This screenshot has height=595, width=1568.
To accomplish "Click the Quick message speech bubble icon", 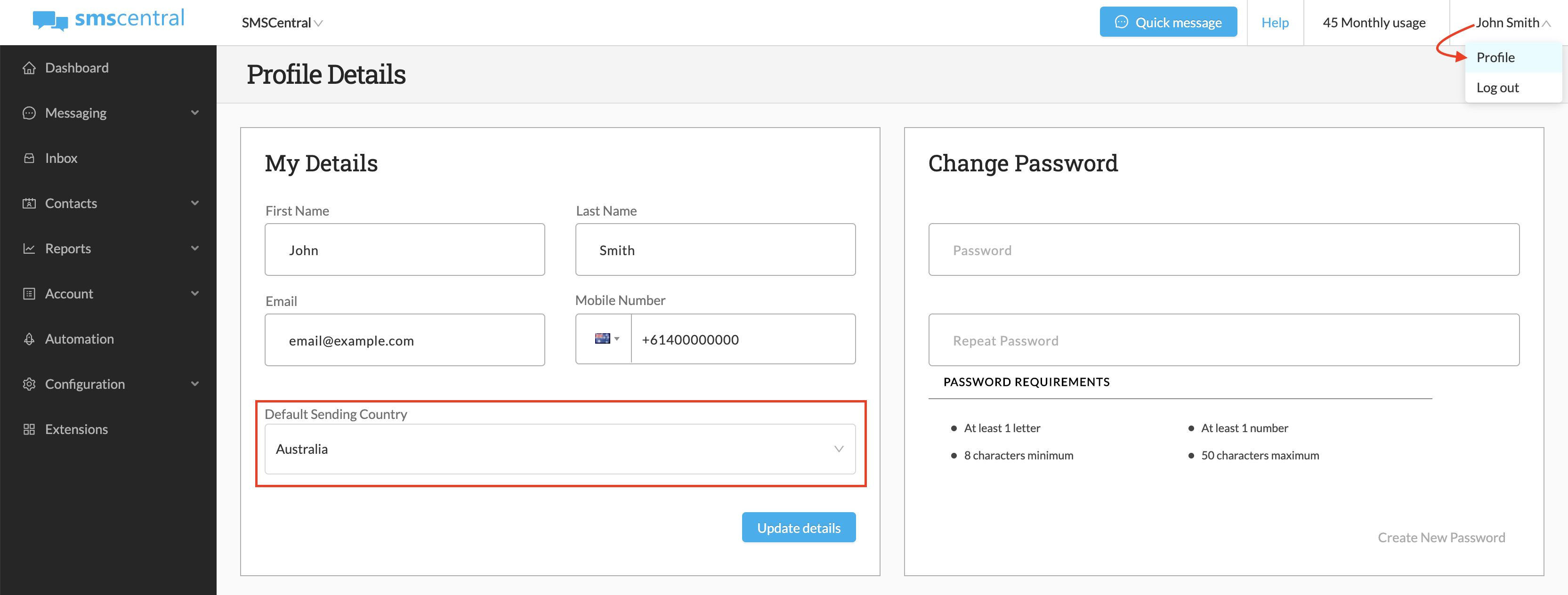I will coord(1121,22).
